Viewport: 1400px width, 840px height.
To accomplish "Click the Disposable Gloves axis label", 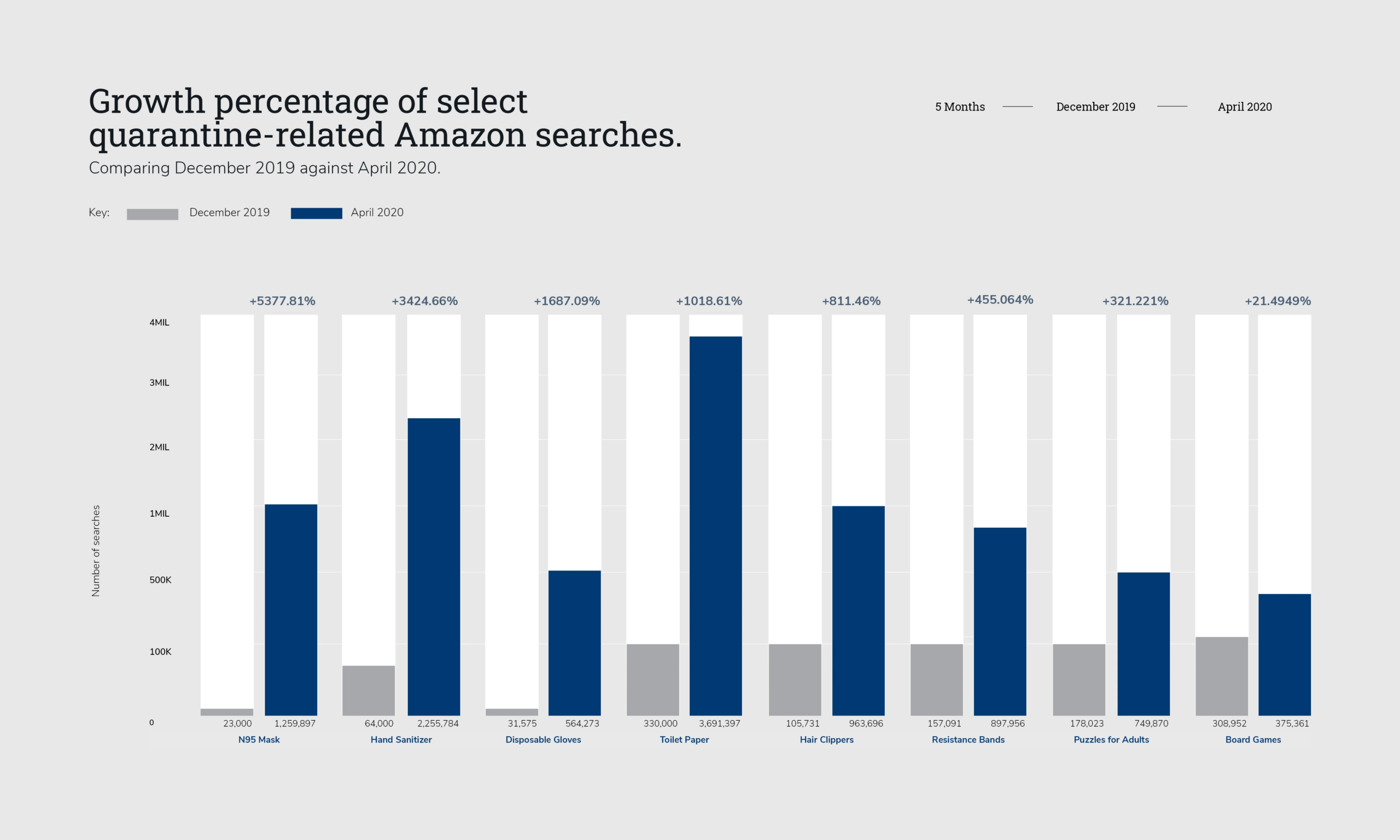I will point(542,739).
